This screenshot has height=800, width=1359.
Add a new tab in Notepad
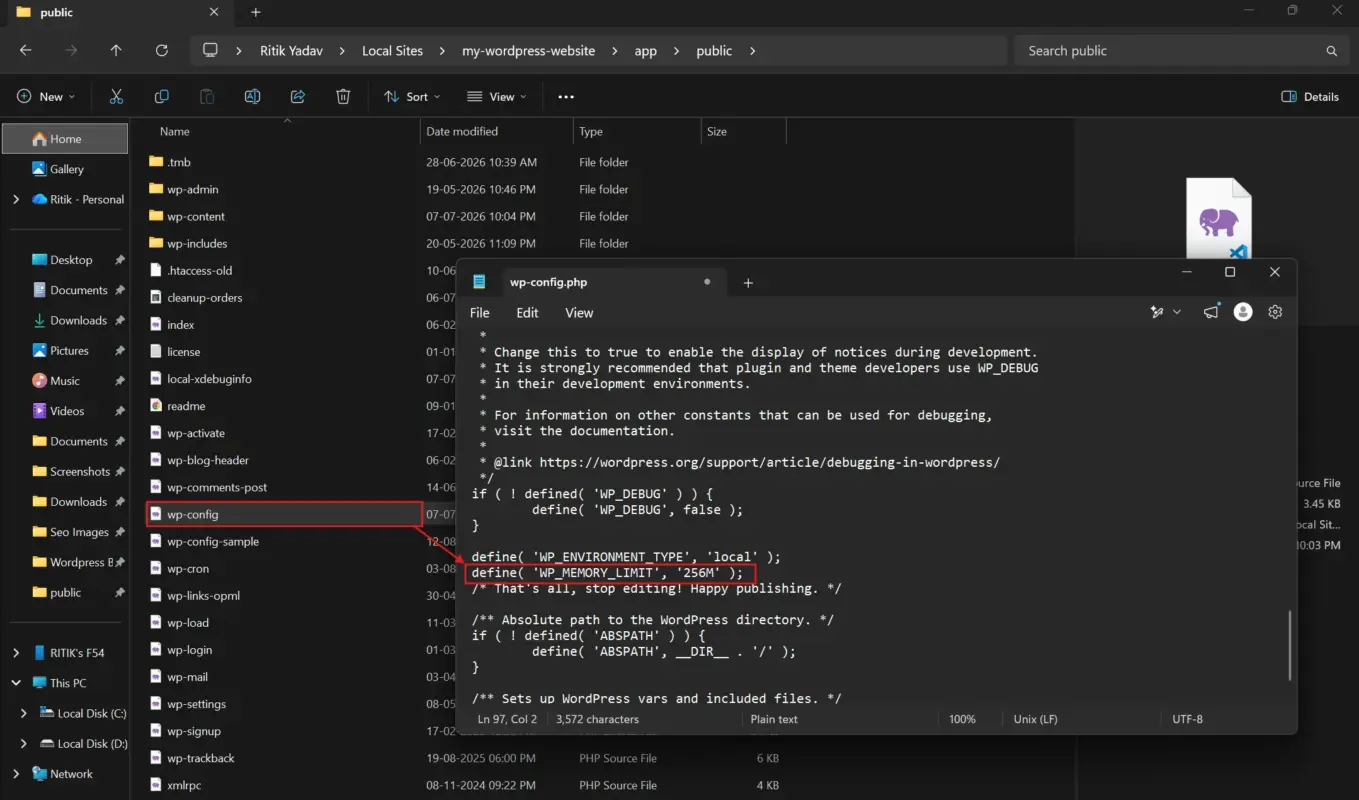coord(748,283)
